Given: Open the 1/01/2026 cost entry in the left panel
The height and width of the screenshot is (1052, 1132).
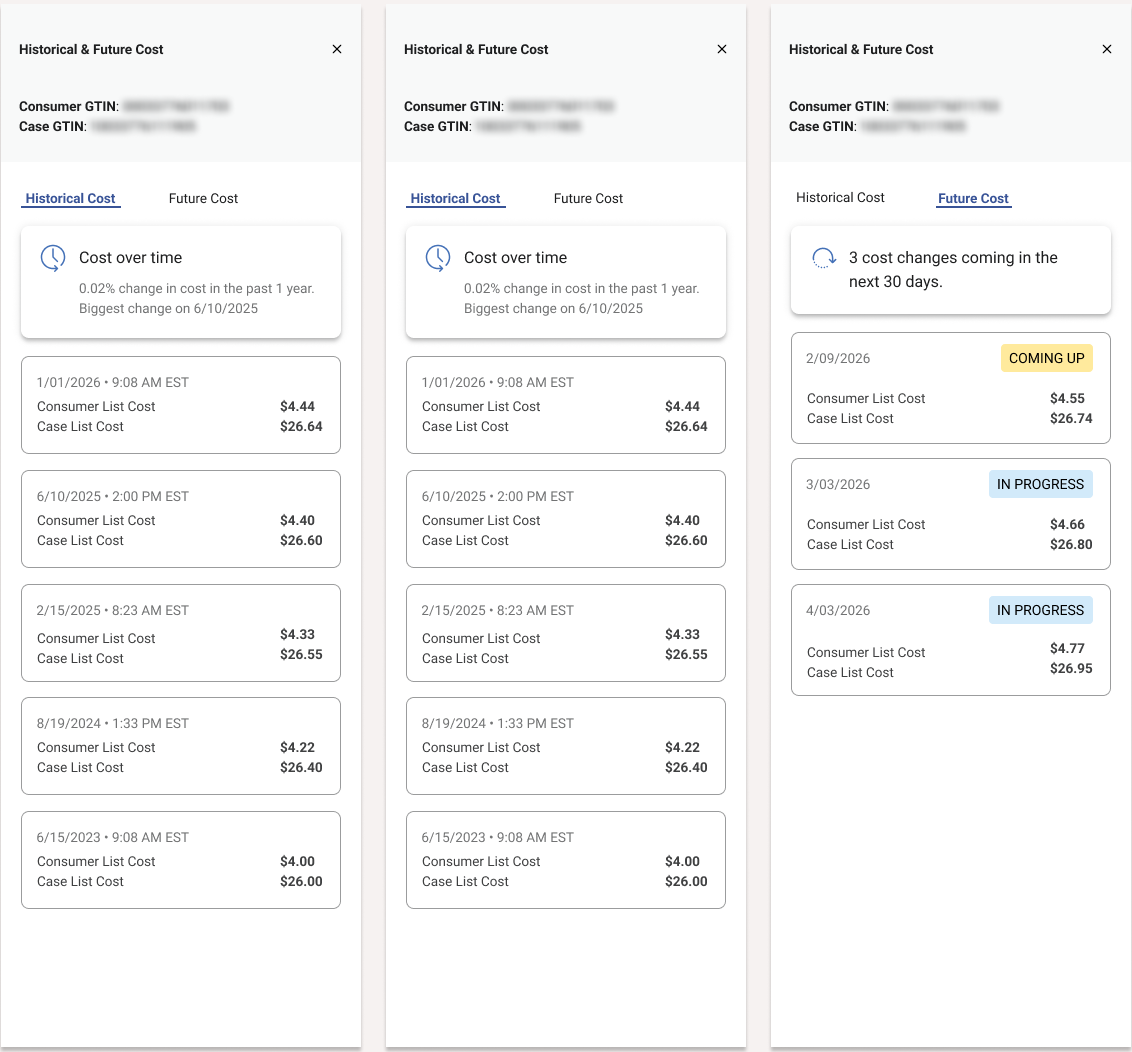Looking at the screenshot, I should click(181, 405).
